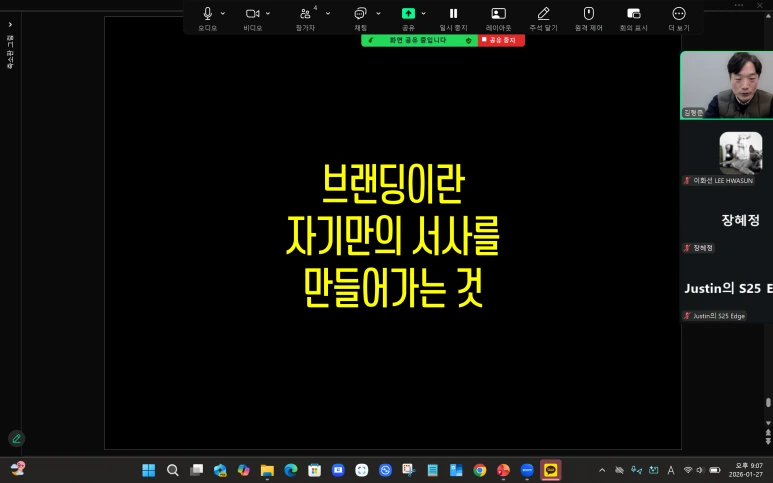Click the muted mic icon beside 장혜정 label
This screenshot has height=483, width=773.
(687, 248)
